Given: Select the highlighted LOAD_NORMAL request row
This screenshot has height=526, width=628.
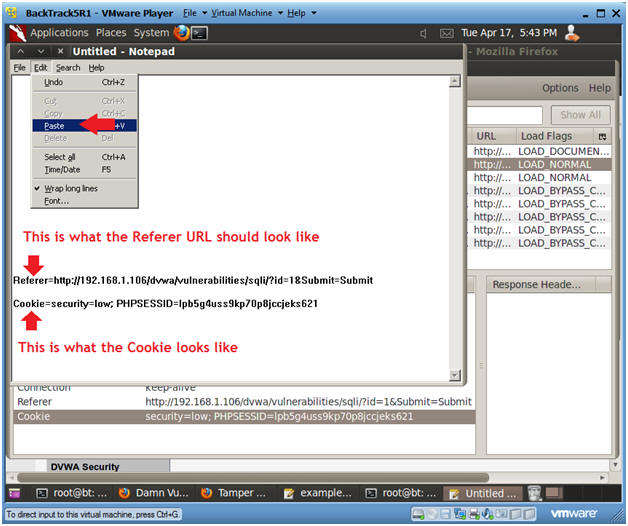Looking at the screenshot, I should click(x=539, y=165).
